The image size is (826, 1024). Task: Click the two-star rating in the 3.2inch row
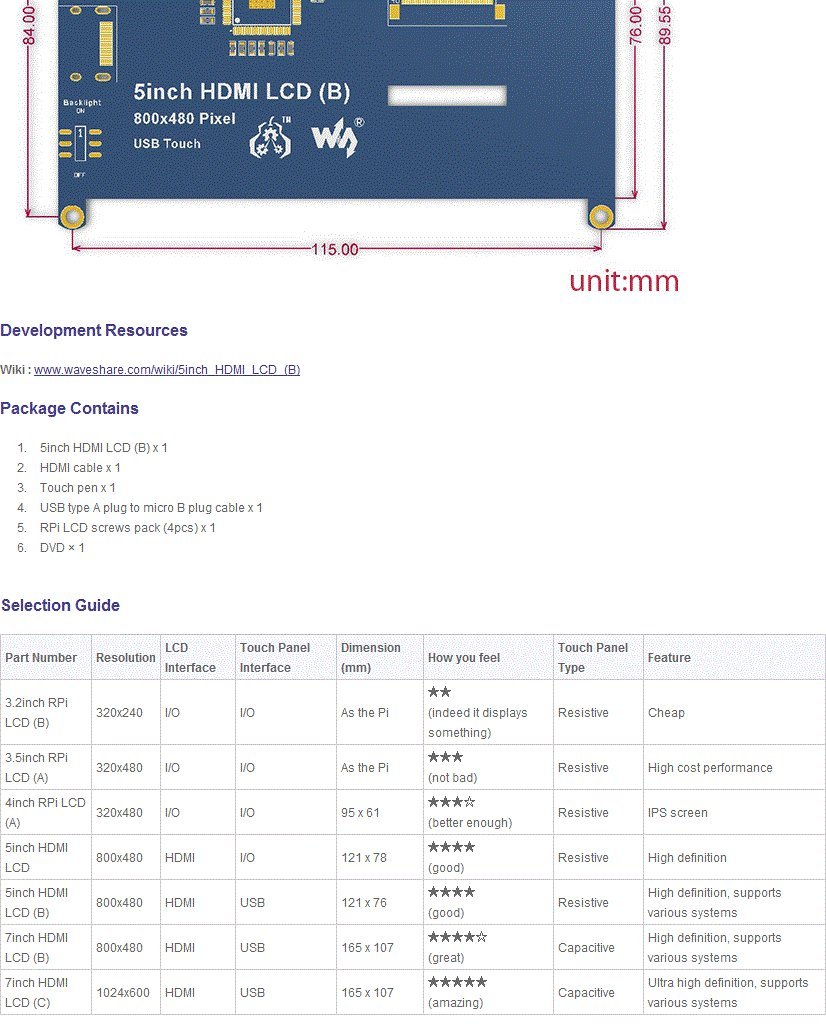point(439,692)
